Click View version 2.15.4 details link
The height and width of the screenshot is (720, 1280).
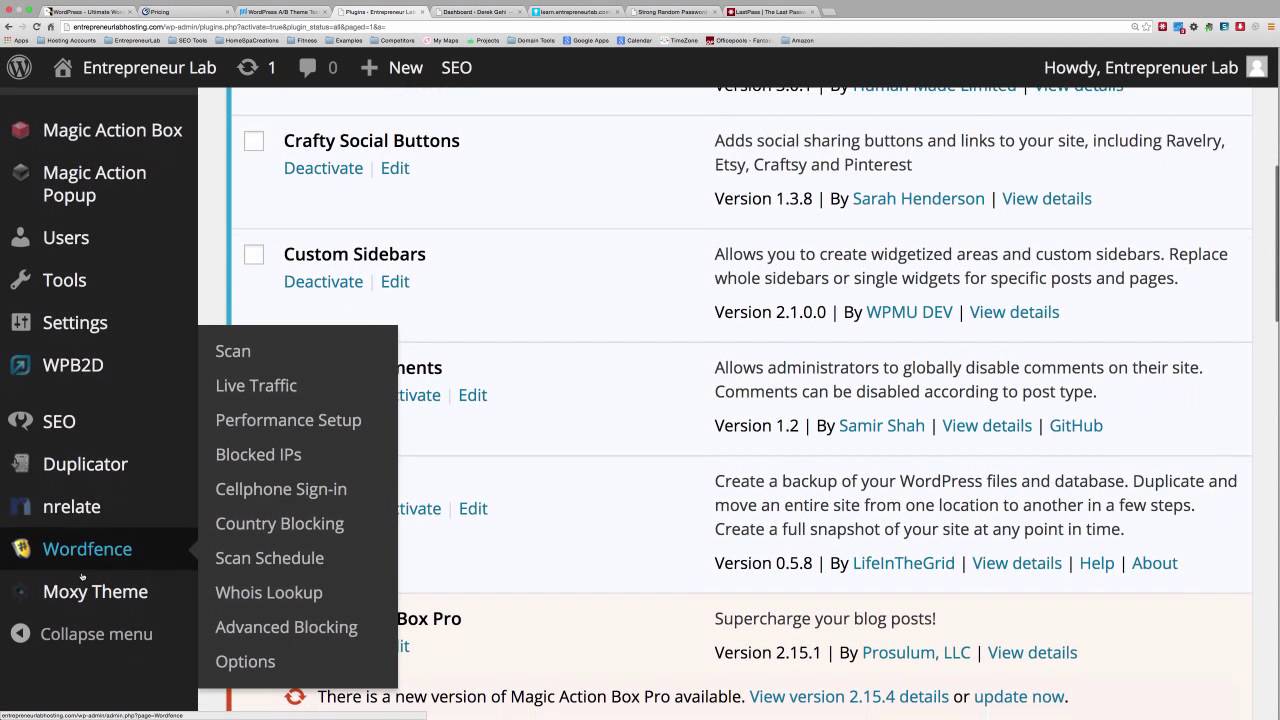[x=848, y=696]
